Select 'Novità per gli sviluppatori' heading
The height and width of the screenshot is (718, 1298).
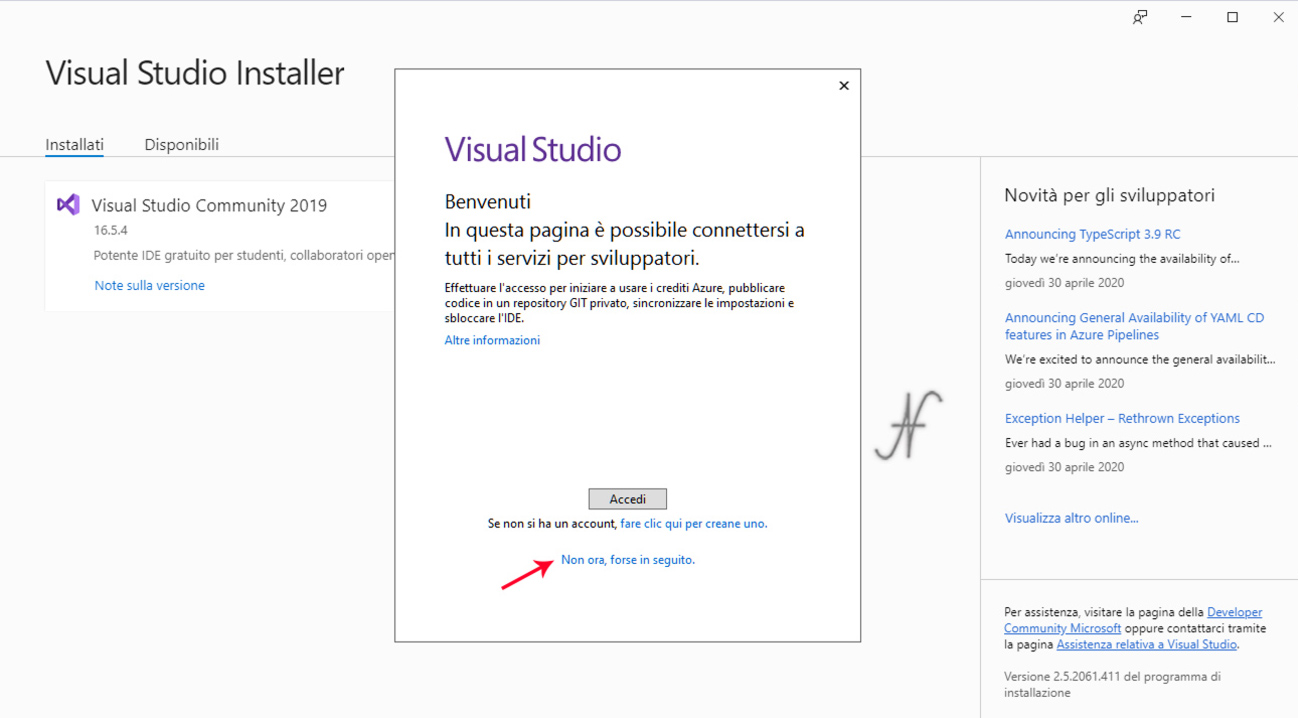1109,195
